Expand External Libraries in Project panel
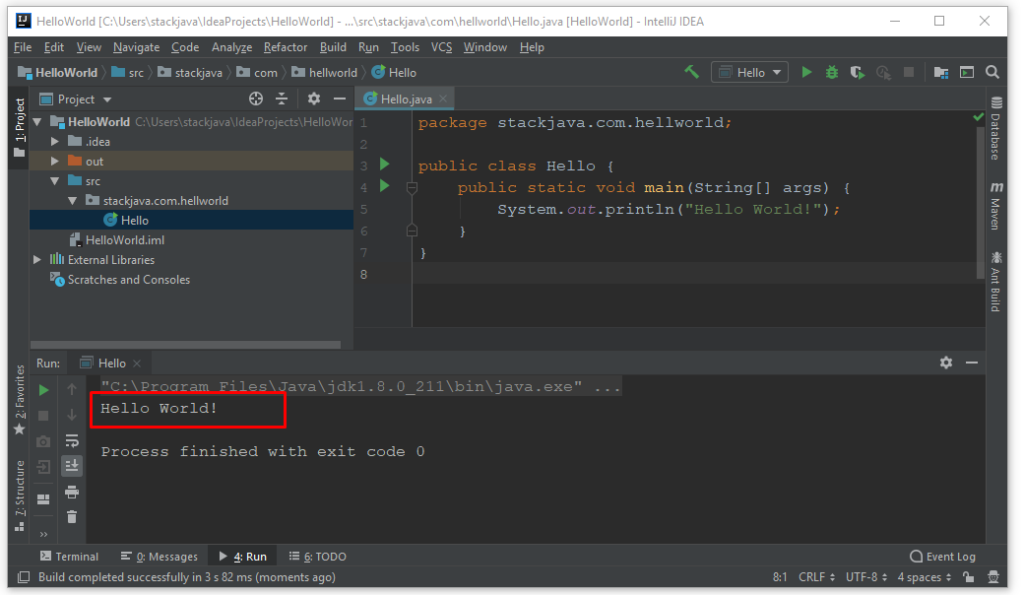The image size is (1024, 595). pyautogui.click(x=37, y=259)
